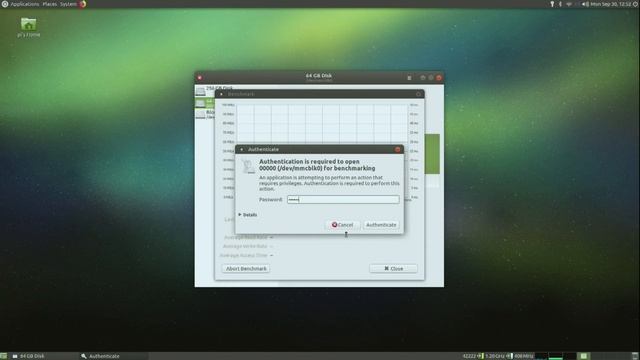This screenshot has width=640, height=360.
Task: Close the Authenticate dialog via title bar button
Action: (x=398, y=149)
